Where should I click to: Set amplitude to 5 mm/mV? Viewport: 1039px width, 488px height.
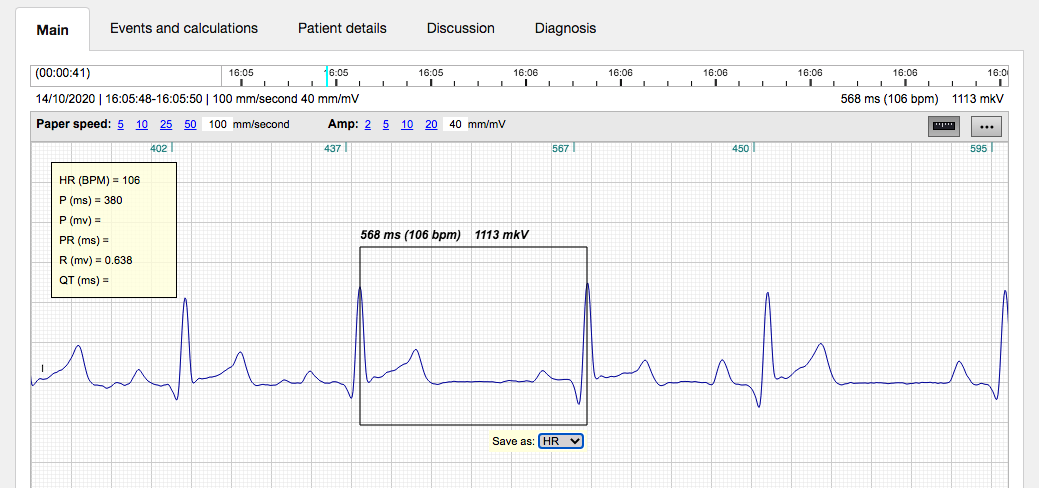[x=386, y=124]
